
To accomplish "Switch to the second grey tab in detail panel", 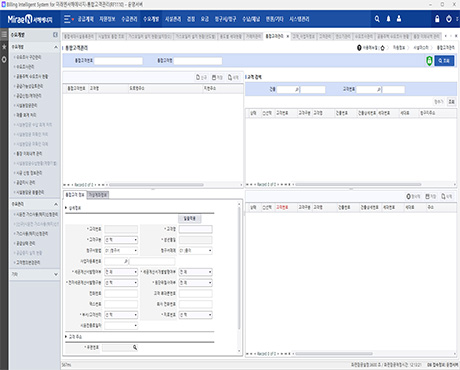I will pyautogui.click(x=98, y=195).
